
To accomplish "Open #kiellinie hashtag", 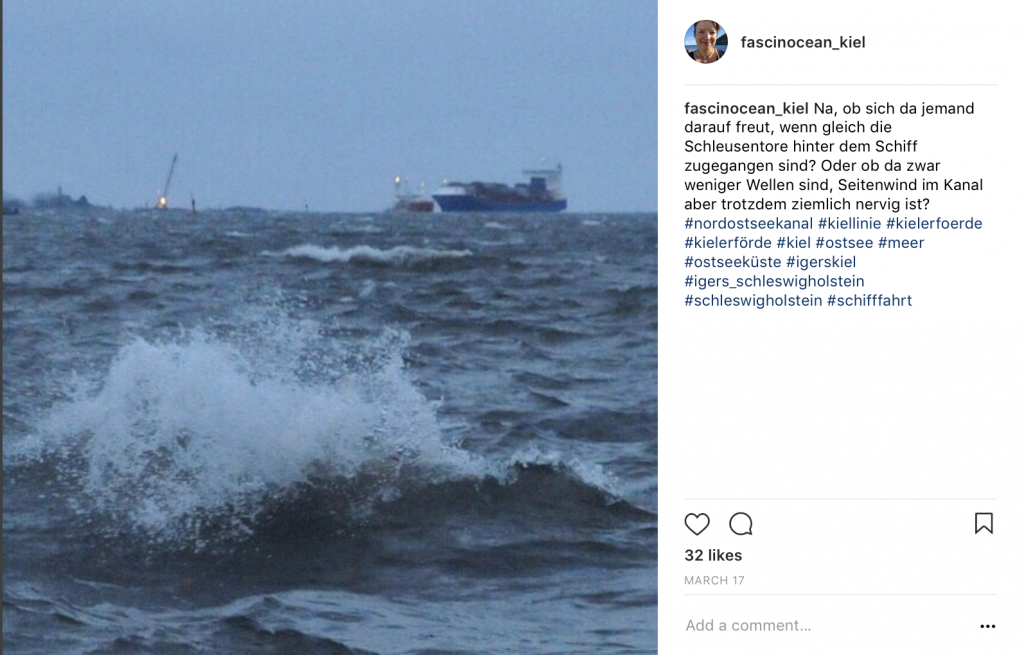I will [x=849, y=223].
